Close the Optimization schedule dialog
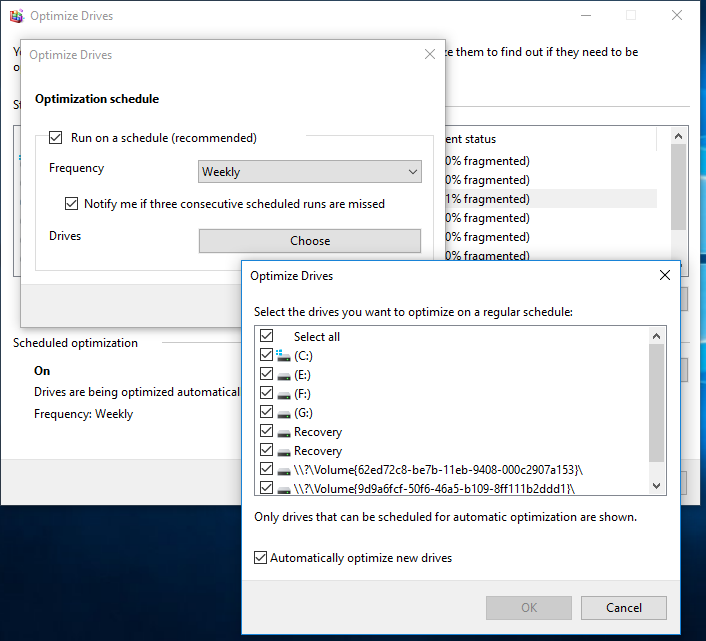Screen dimensions: 706x641 point(430,54)
